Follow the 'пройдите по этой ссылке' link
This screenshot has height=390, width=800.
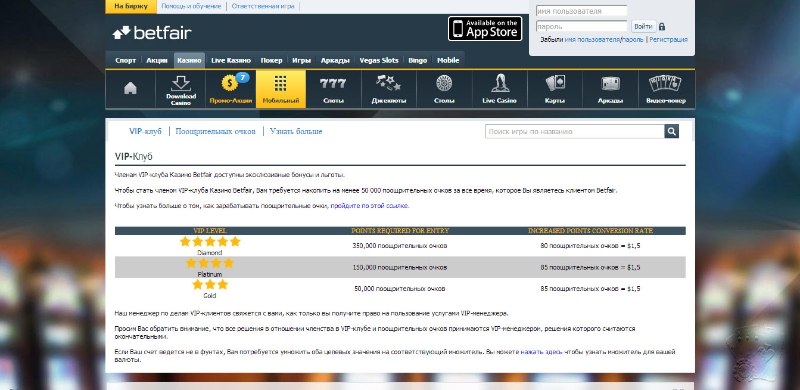point(370,206)
